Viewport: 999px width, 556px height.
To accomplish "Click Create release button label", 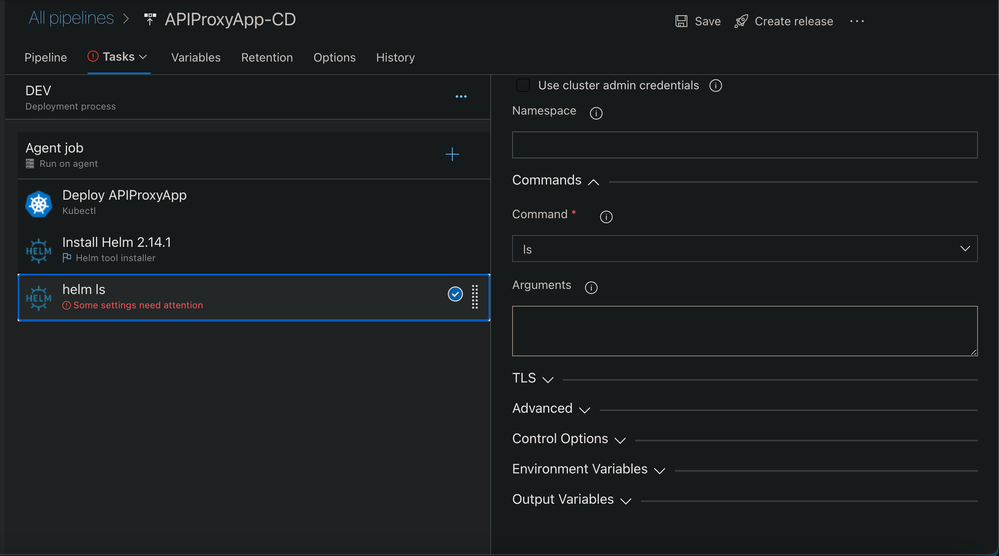I will pyautogui.click(x=794, y=22).
